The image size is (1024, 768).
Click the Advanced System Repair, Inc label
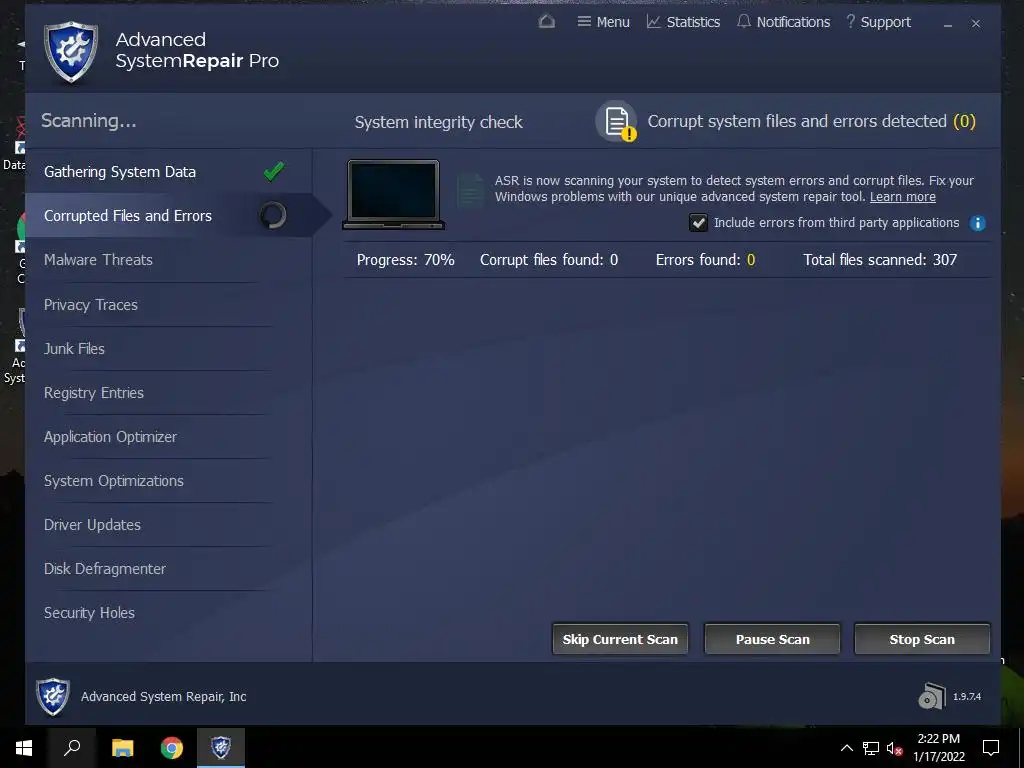click(x=163, y=697)
